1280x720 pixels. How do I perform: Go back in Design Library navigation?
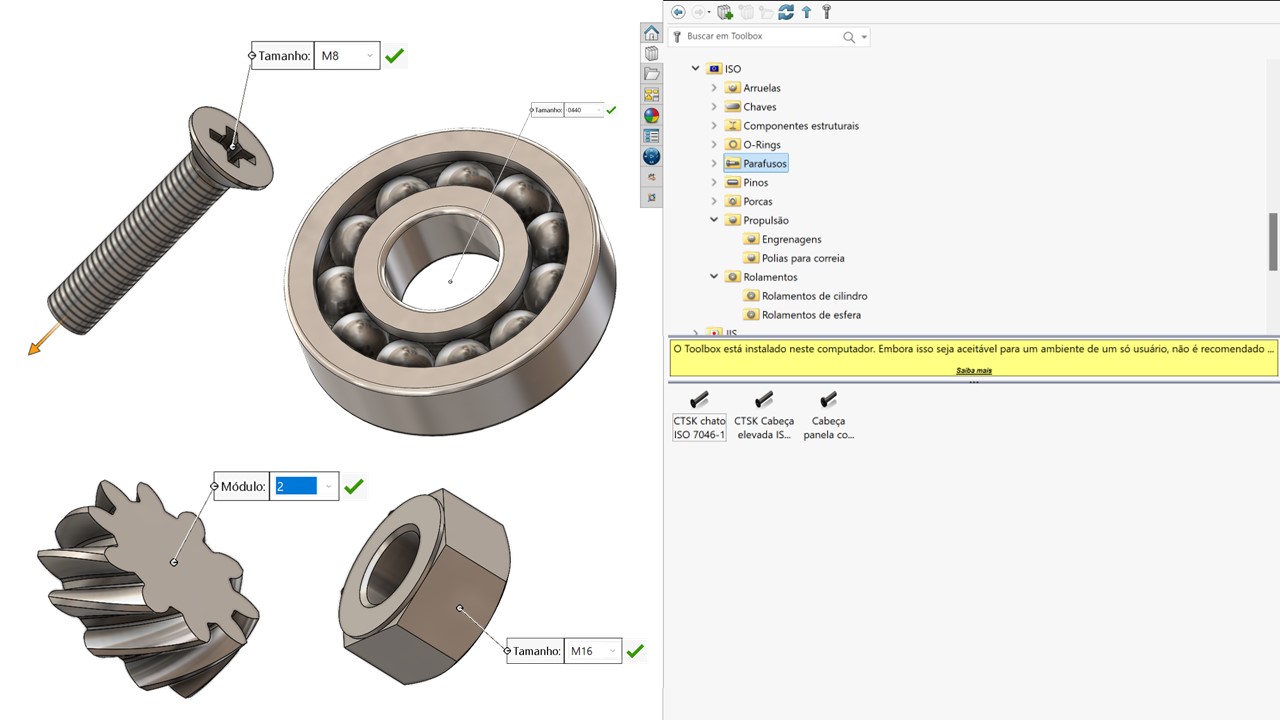[x=679, y=12]
